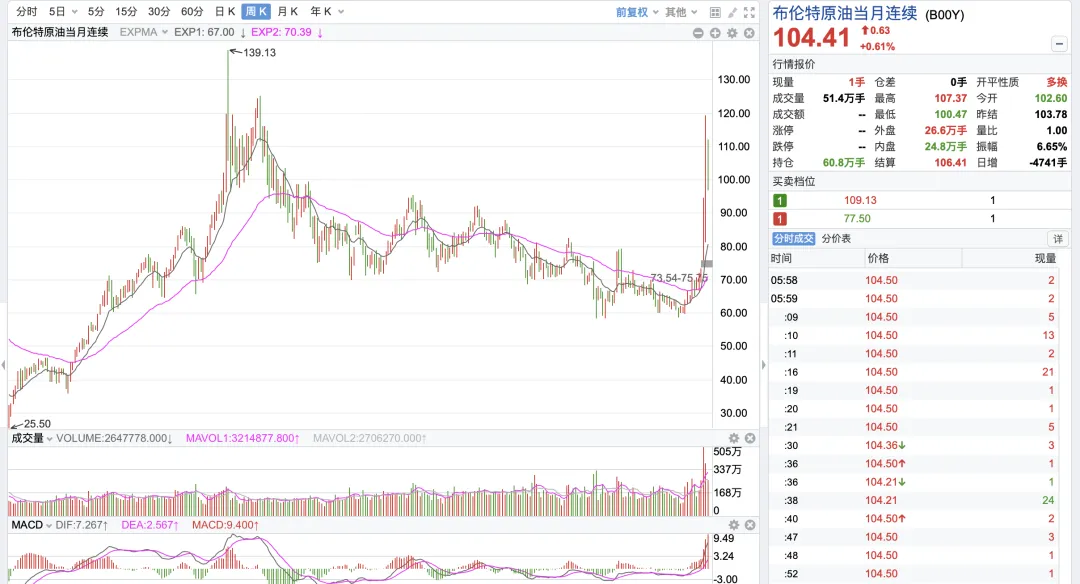Expand the dropdown arrow next to 5日

(x=74, y=12)
